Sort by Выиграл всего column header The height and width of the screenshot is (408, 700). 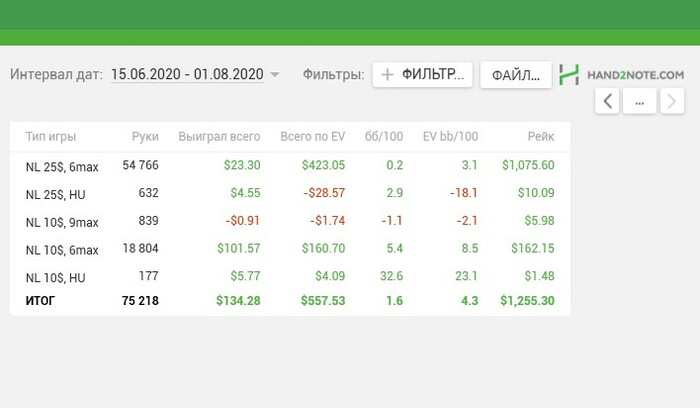[219, 136]
